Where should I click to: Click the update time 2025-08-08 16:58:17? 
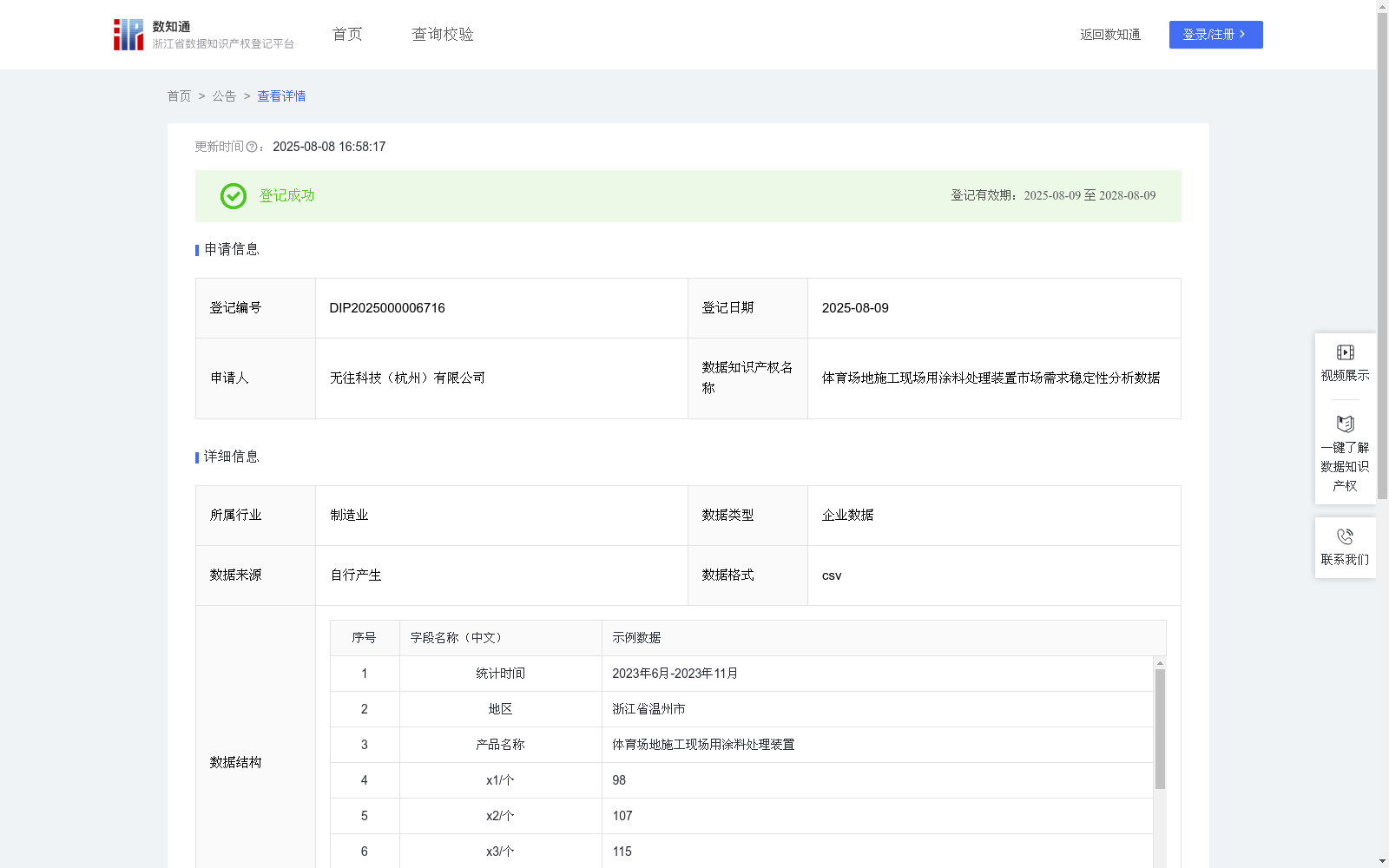tap(329, 147)
